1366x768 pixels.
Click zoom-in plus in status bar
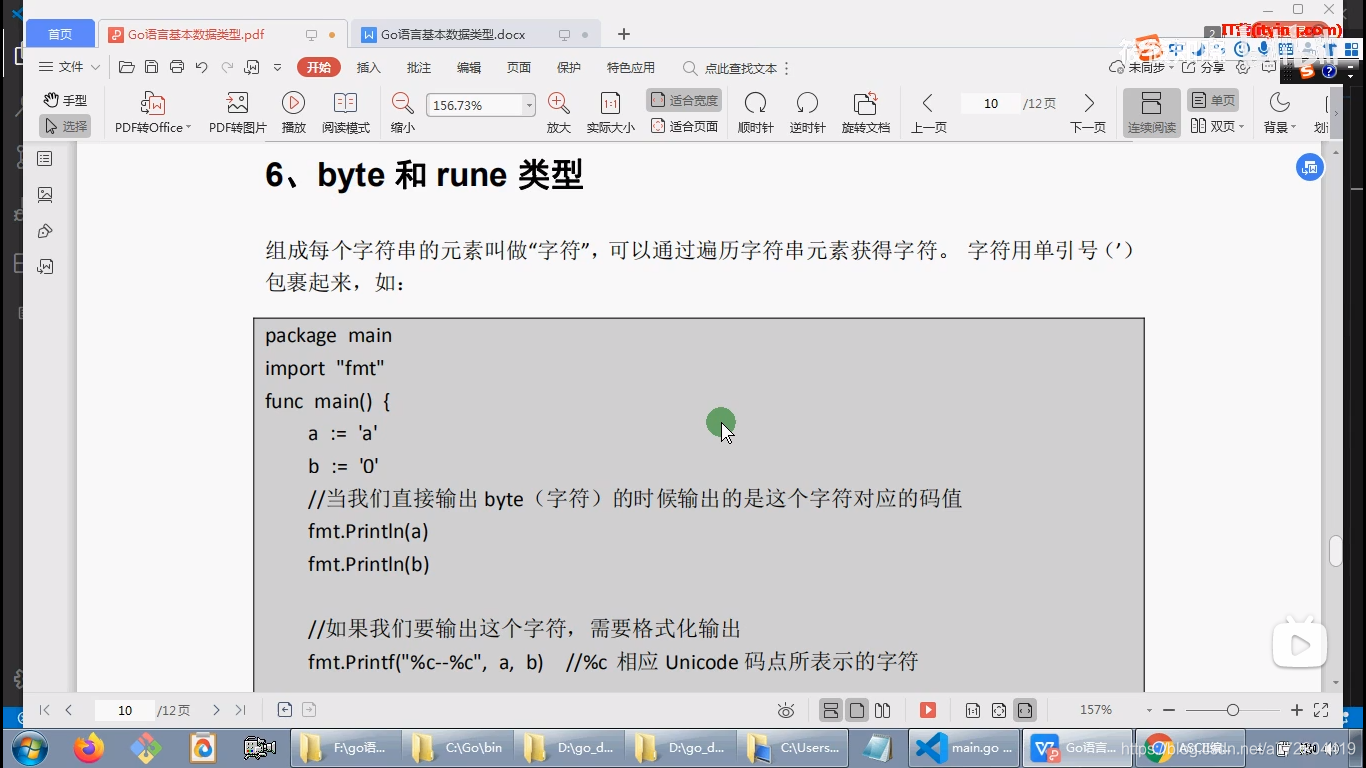pyautogui.click(x=1297, y=710)
